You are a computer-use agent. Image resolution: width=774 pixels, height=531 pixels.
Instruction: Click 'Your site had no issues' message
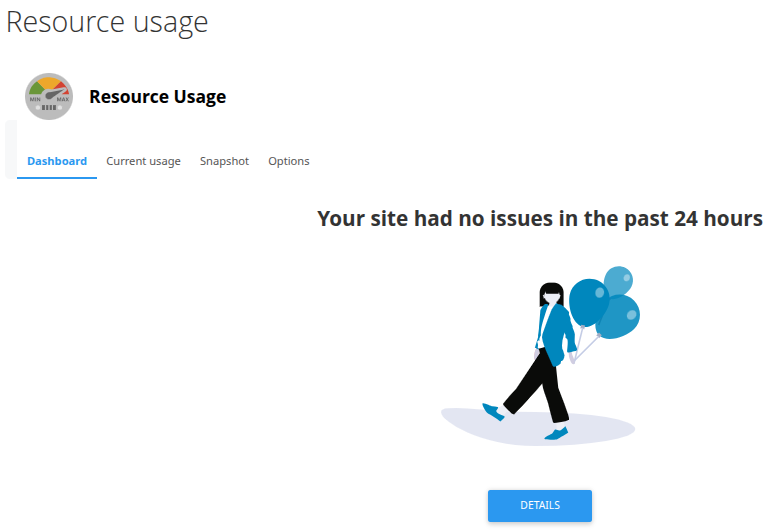540,219
